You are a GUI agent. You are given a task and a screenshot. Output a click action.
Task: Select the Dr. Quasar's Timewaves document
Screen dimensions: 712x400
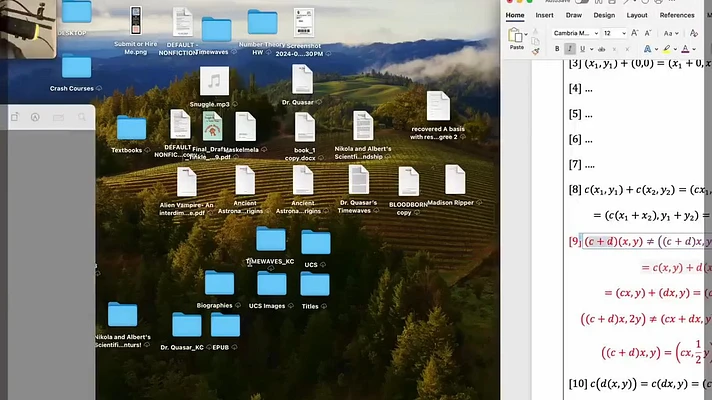tap(359, 180)
